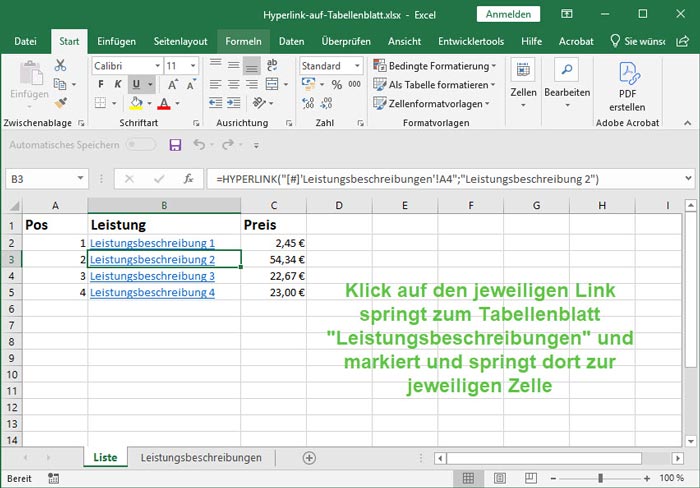
Task: Align text to top of cell
Action: click(216, 65)
